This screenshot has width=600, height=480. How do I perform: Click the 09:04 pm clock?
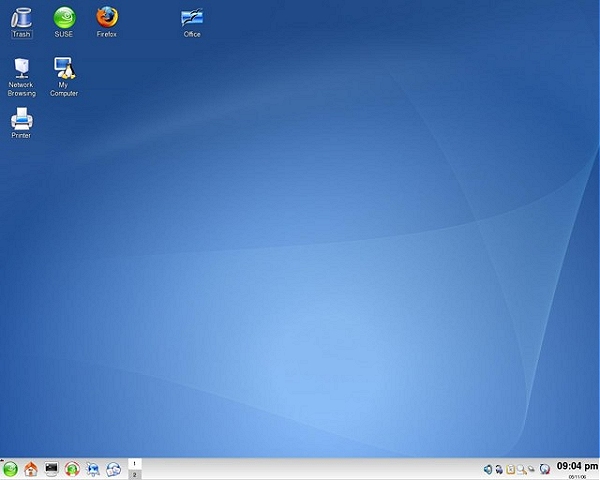click(576, 466)
